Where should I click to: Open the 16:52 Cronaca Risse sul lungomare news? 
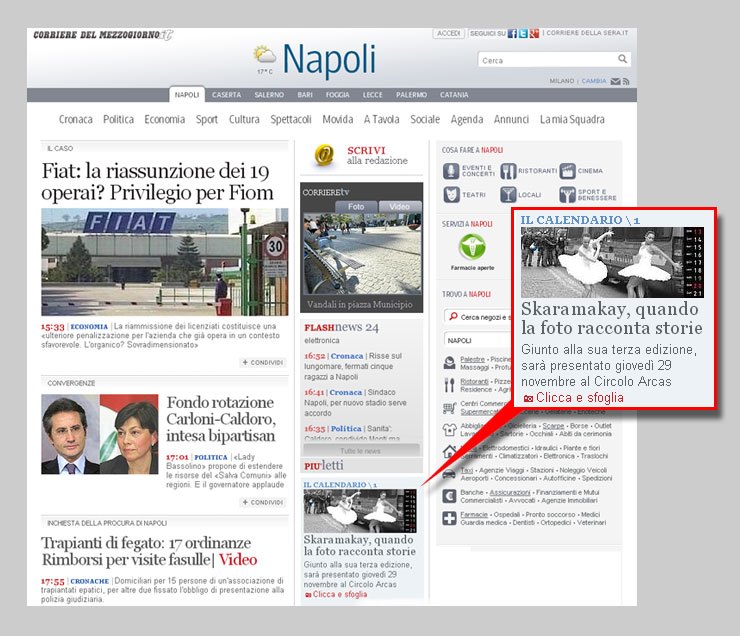pos(354,366)
